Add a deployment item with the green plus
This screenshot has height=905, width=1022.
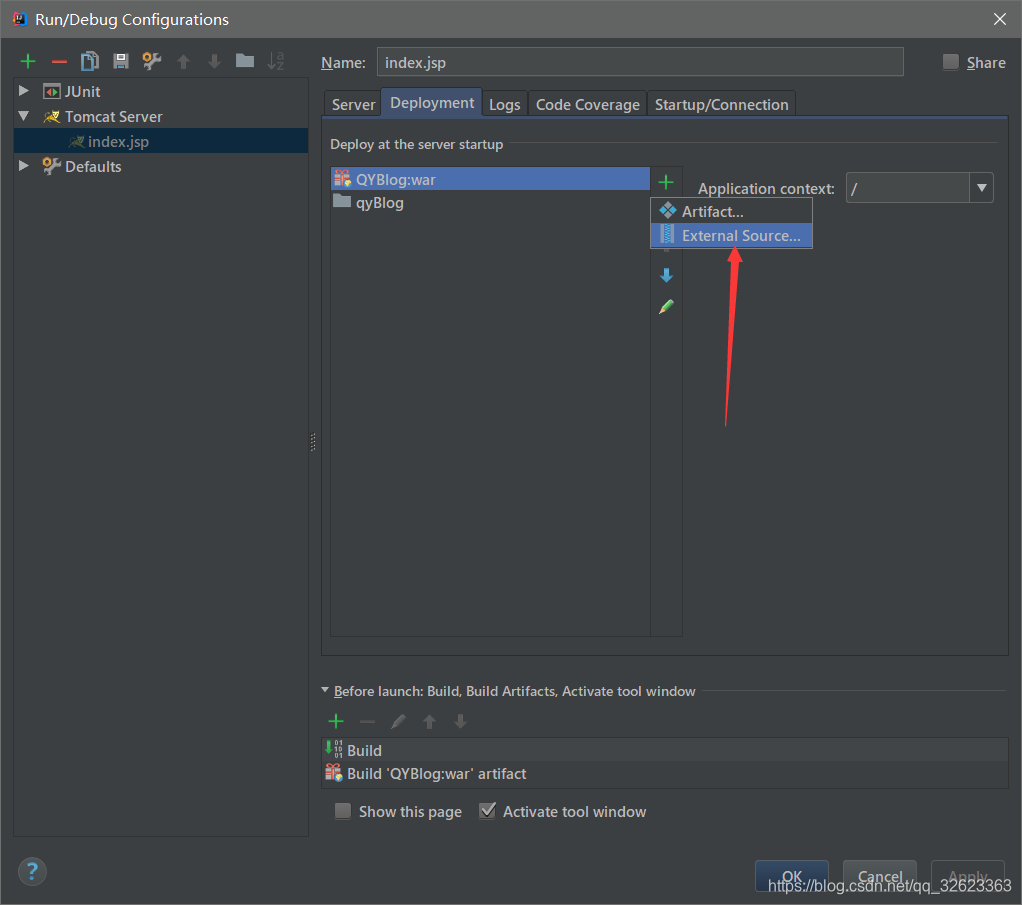click(x=665, y=182)
